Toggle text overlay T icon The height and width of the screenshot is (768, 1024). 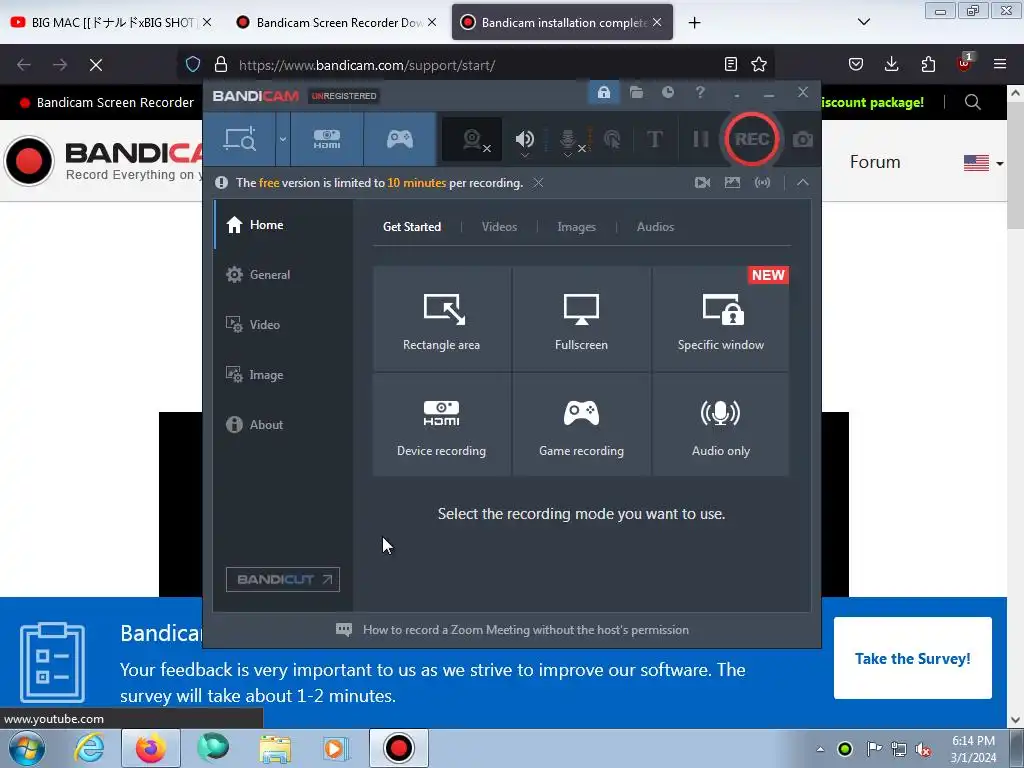(x=654, y=139)
